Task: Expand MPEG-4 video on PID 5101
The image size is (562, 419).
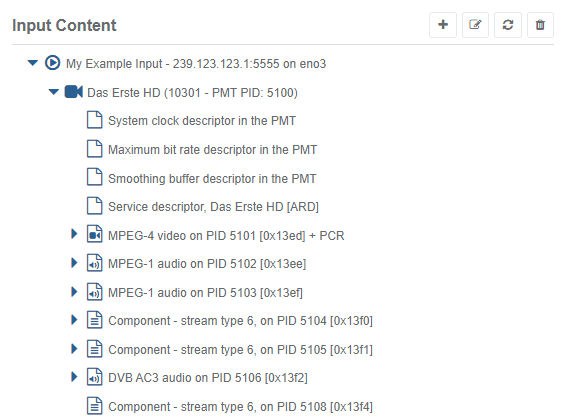Action: point(74,234)
